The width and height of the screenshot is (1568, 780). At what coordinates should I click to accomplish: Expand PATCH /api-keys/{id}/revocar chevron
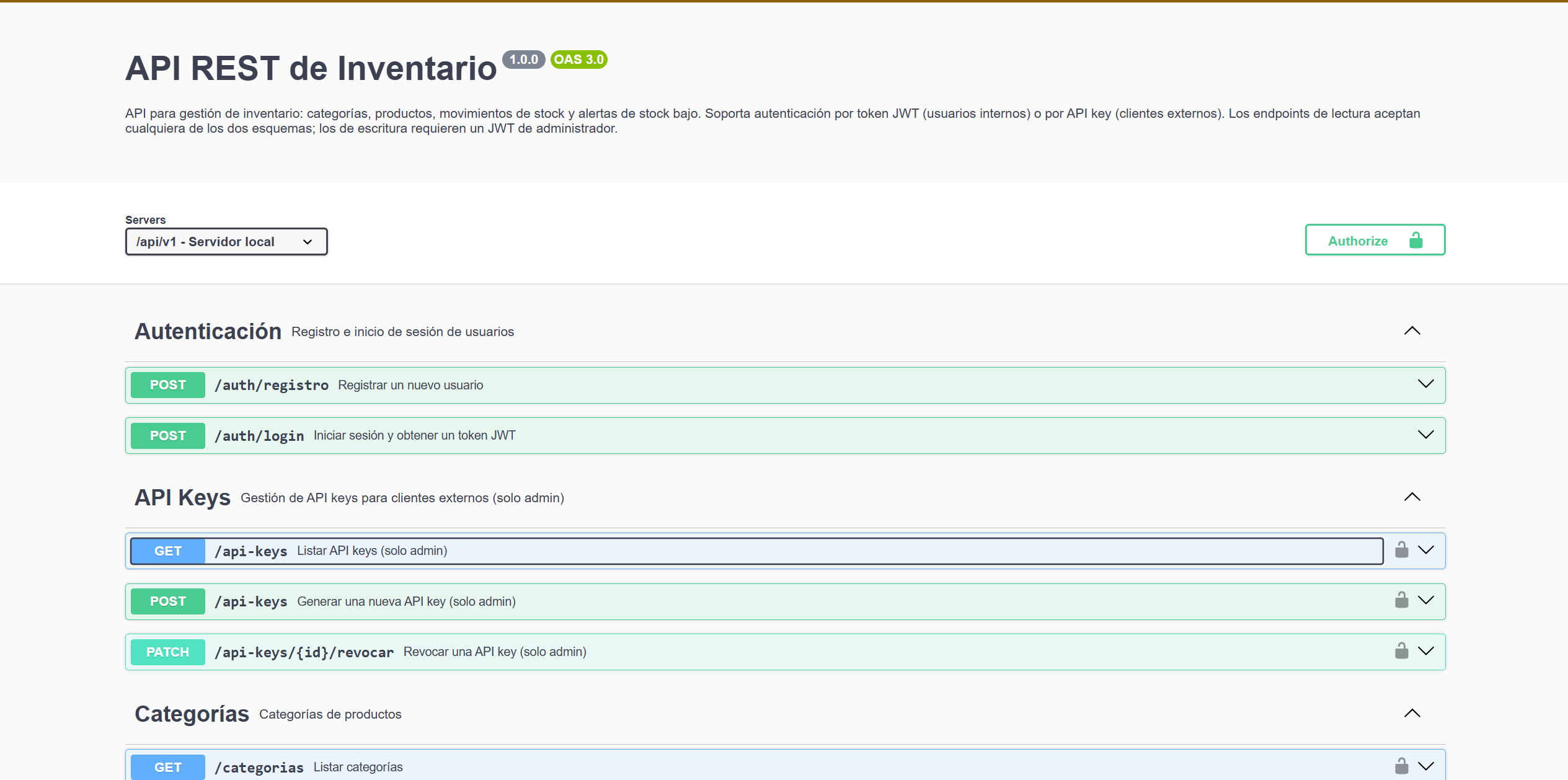[x=1425, y=652]
